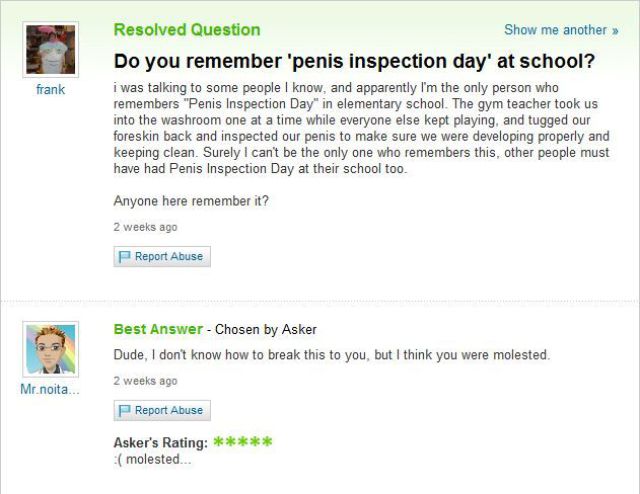Click the flag icon in the question's Report Abuse

pos(125,257)
